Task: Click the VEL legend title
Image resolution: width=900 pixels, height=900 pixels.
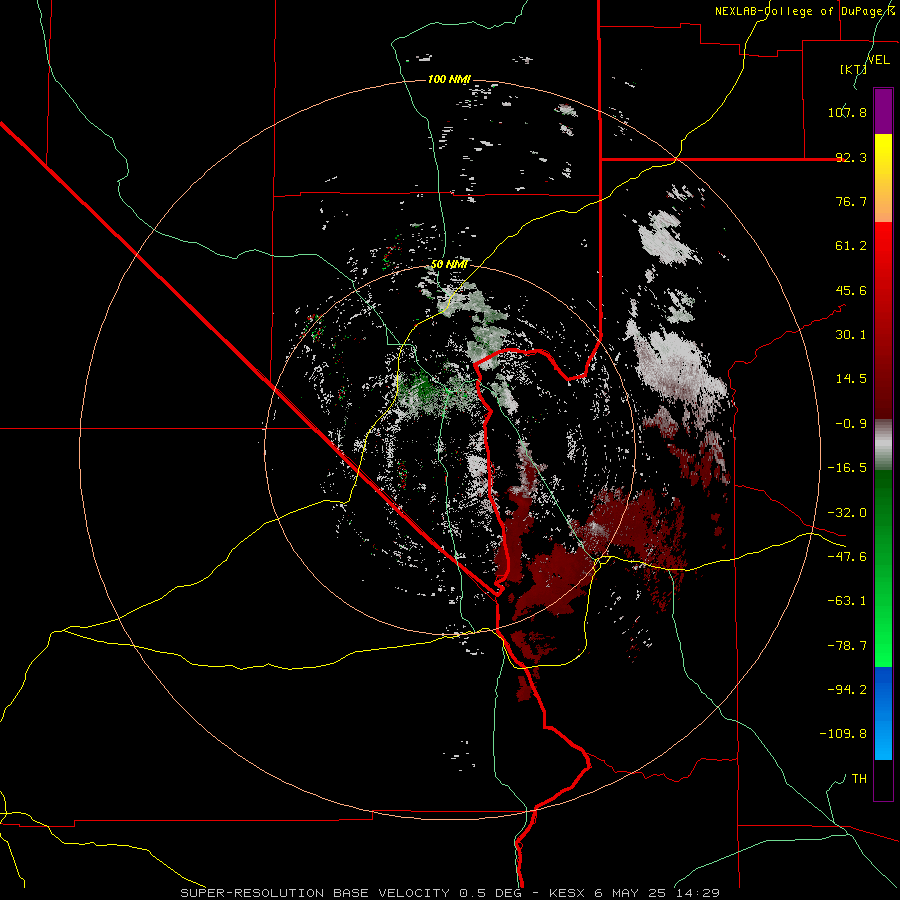Action: pos(878,59)
